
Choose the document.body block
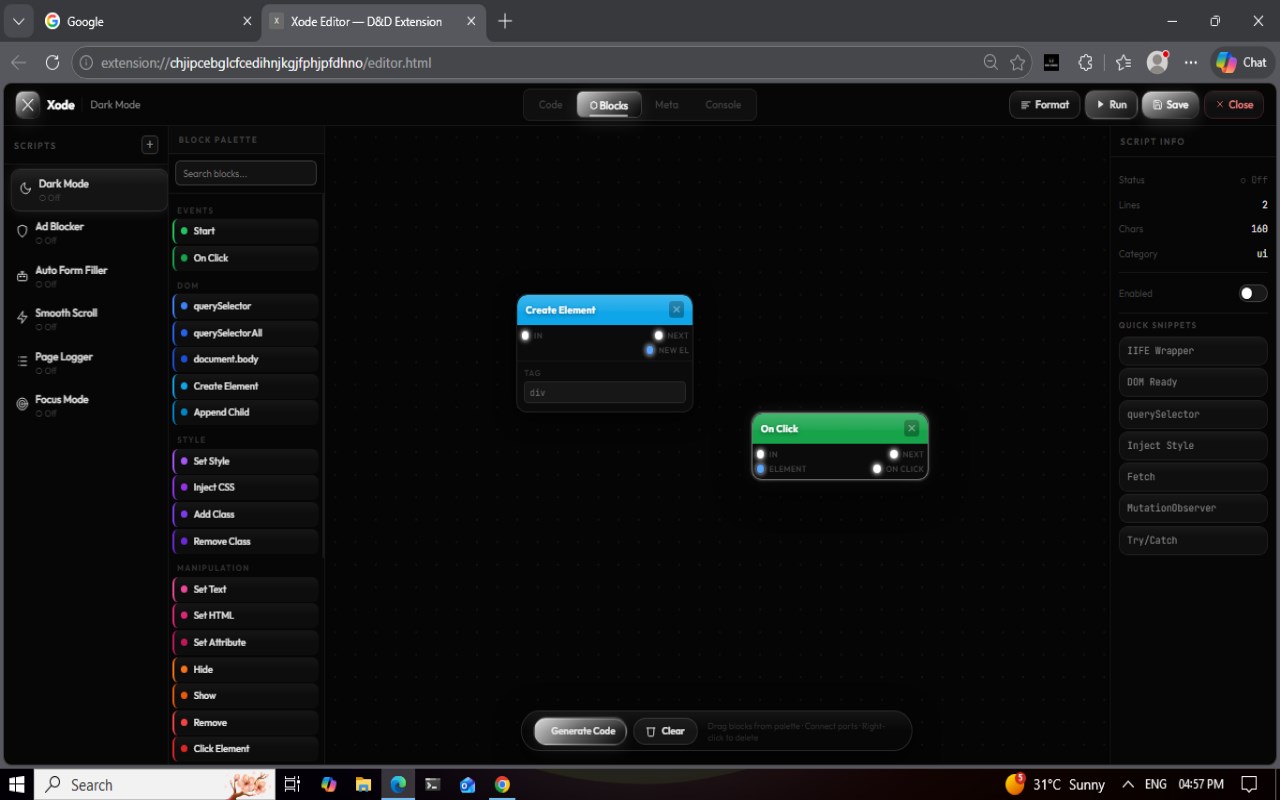[x=245, y=359]
